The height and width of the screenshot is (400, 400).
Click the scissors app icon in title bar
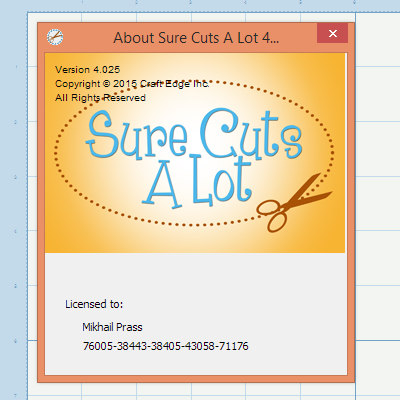click(55, 37)
